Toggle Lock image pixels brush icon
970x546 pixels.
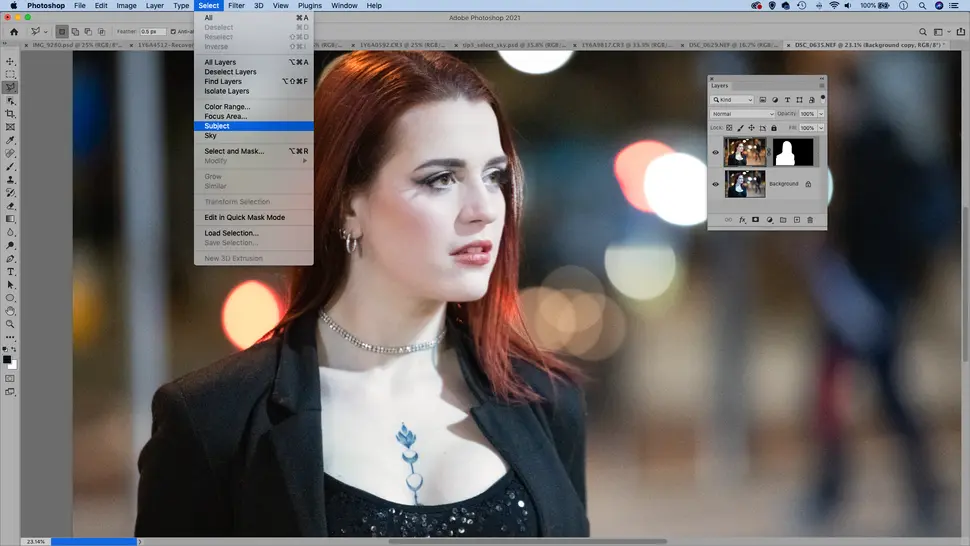pyautogui.click(x=740, y=128)
